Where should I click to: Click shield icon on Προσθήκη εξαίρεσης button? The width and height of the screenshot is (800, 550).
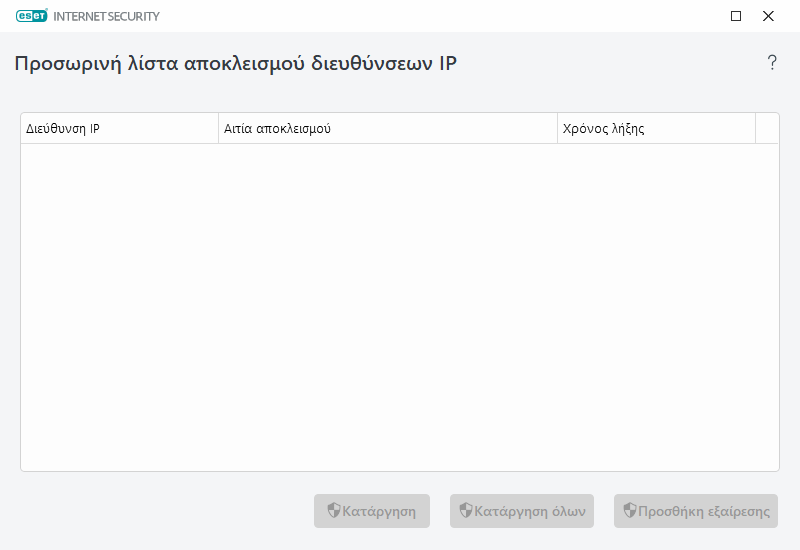(629, 511)
